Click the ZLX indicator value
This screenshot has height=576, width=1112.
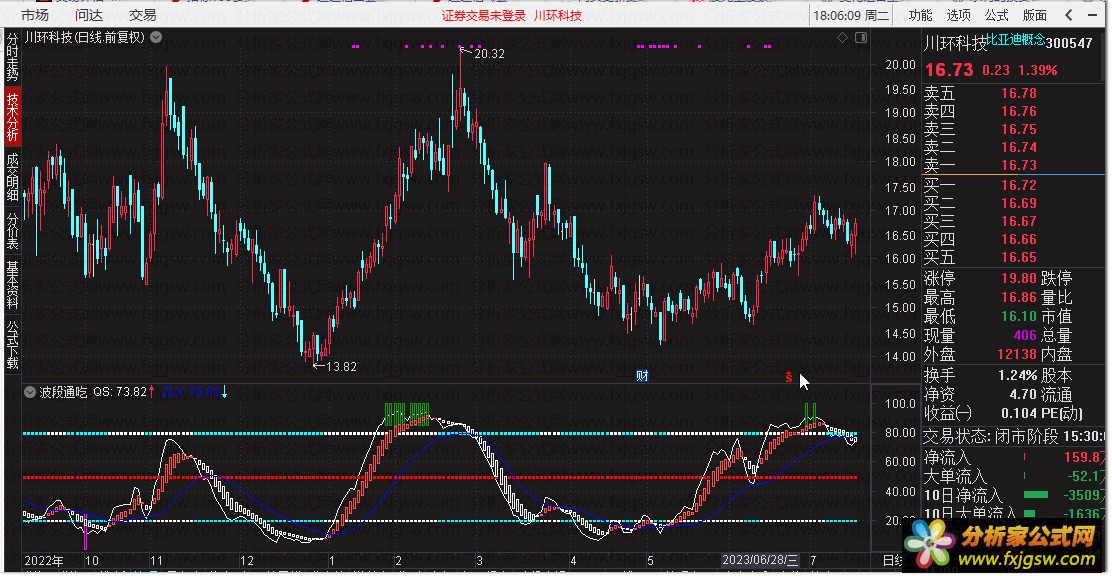click(190, 392)
